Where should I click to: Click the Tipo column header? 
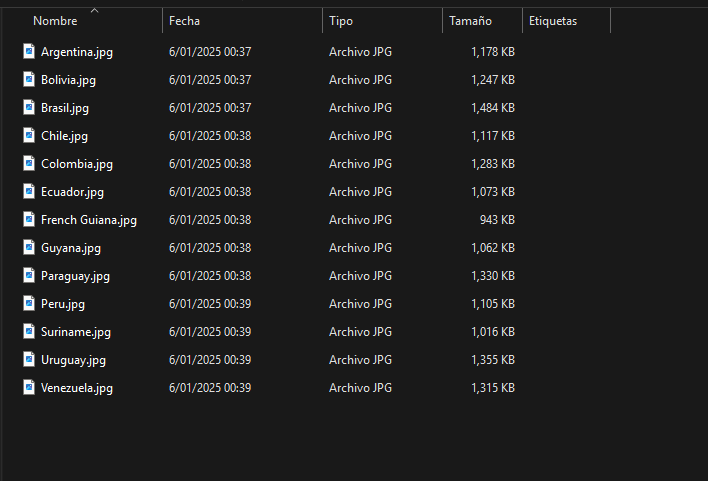coord(341,21)
